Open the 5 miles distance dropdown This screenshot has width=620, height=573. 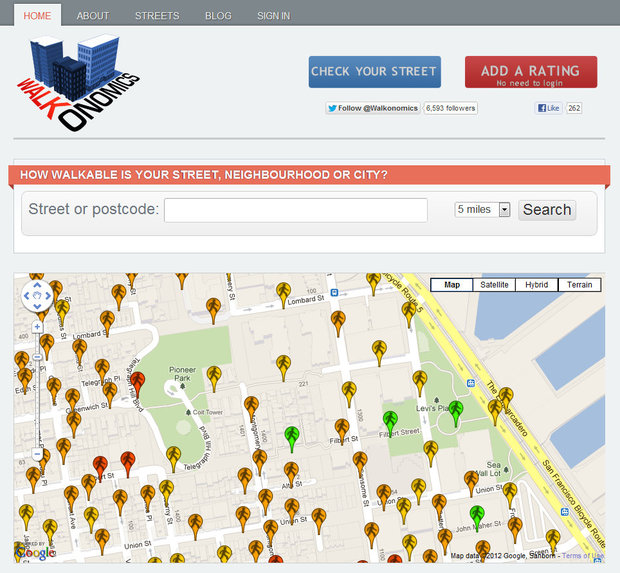point(483,210)
